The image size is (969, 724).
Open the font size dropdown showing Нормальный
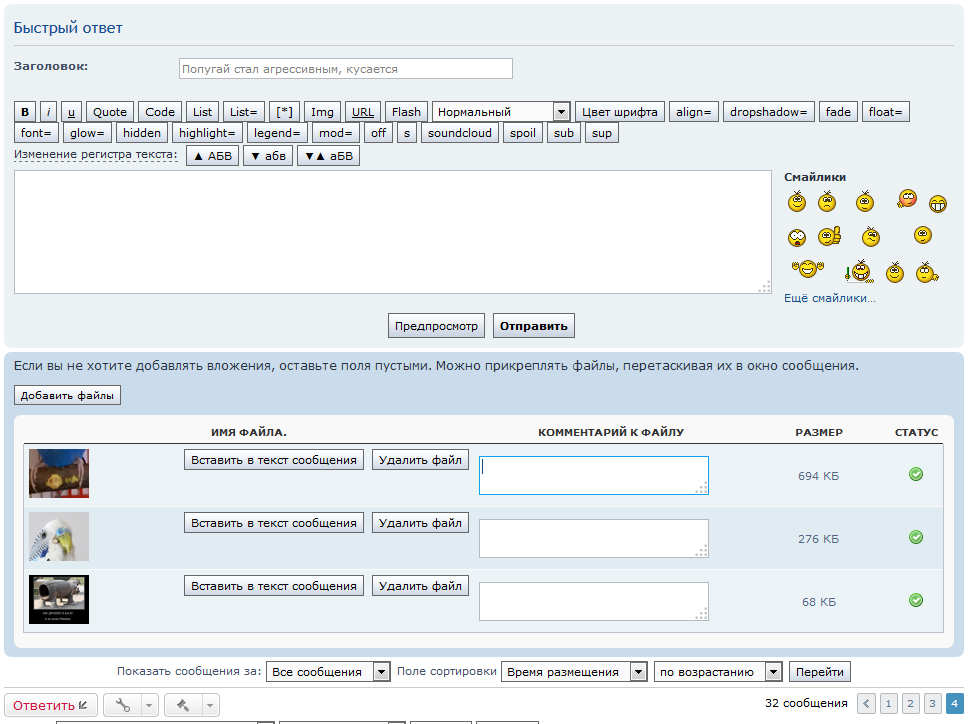click(x=501, y=112)
